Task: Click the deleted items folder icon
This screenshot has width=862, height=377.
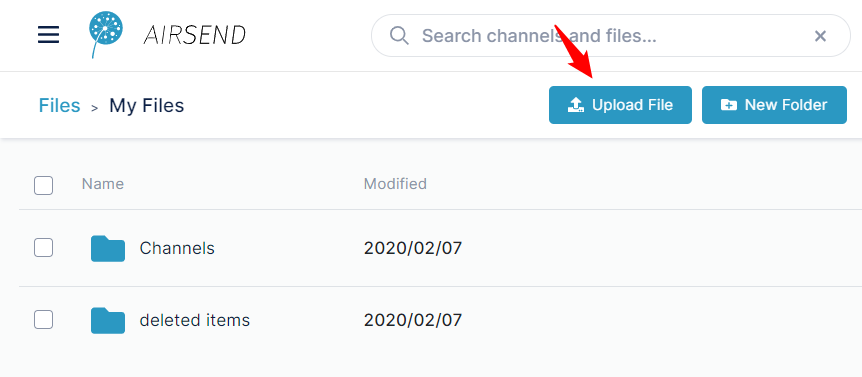Action: (x=108, y=320)
